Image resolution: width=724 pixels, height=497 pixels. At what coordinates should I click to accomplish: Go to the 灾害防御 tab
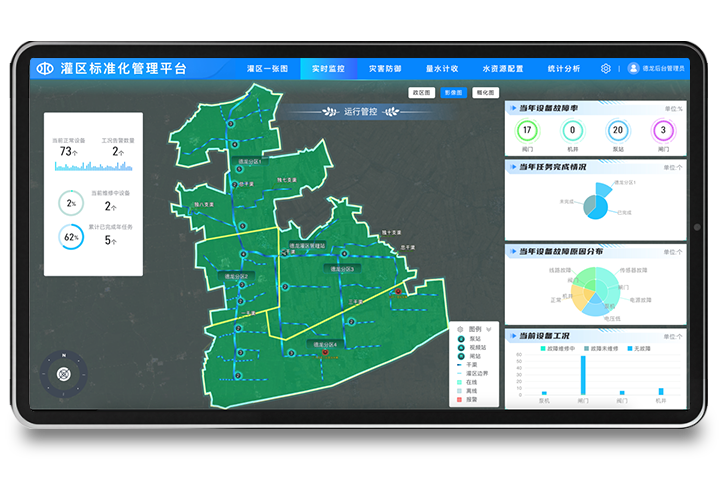385,69
